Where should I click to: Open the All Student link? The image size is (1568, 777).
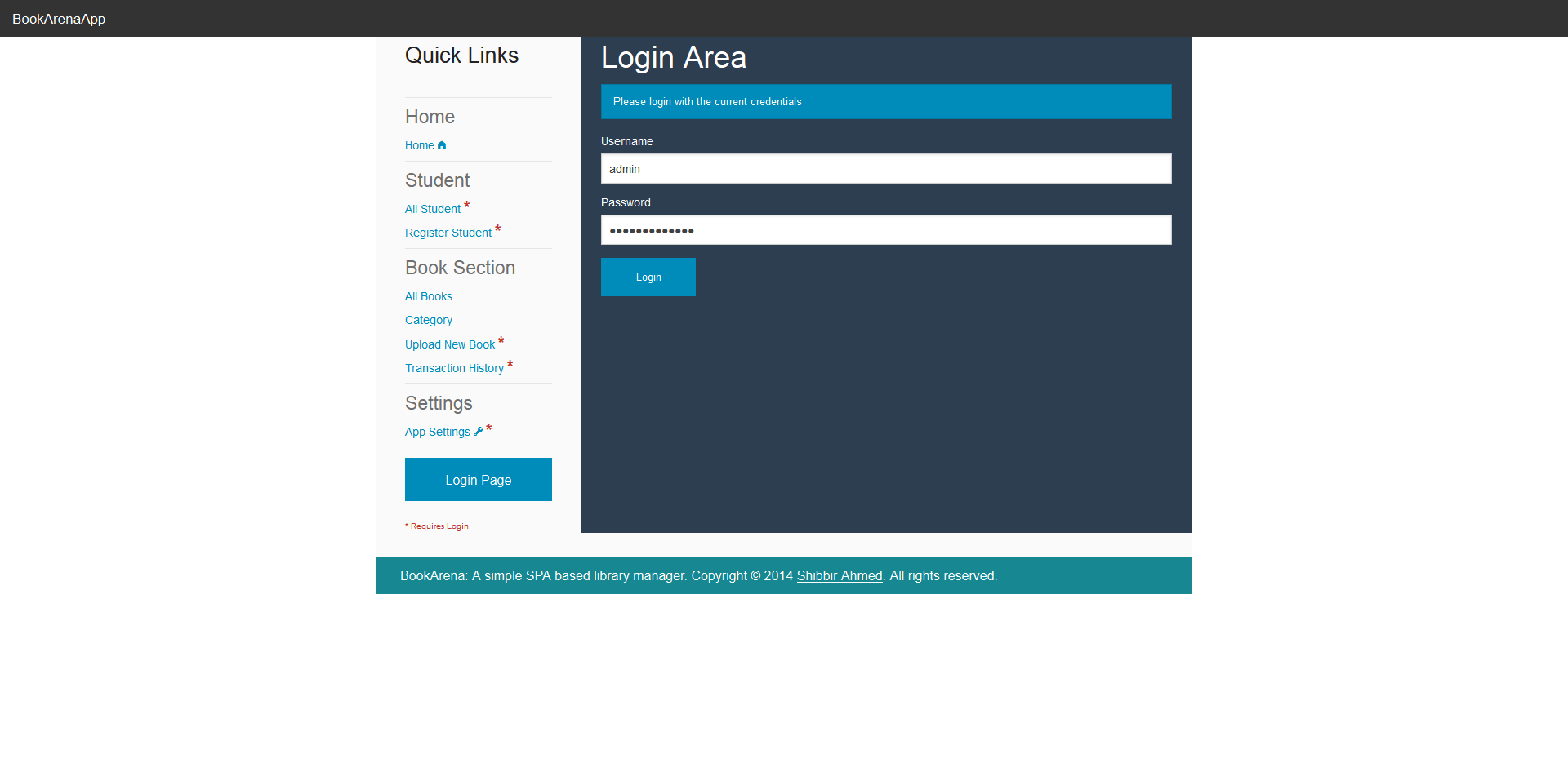point(432,210)
